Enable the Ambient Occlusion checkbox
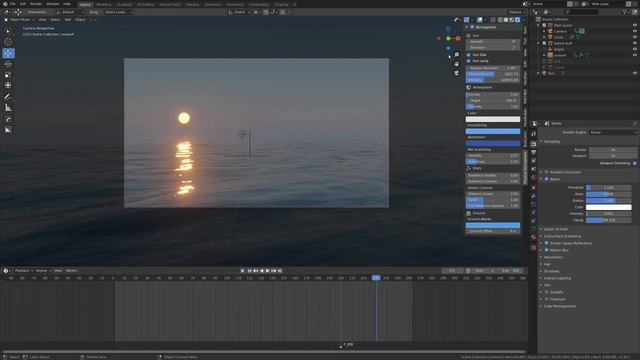The width and height of the screenshot is (640, 360). point(547,172)
